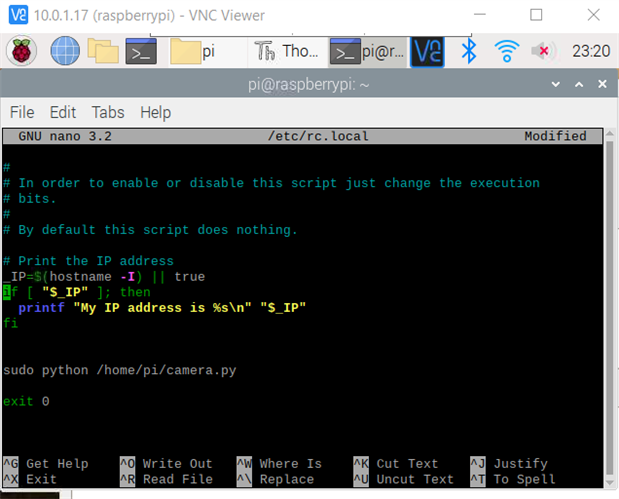Open the file manager folders icon
The image size is (619, 499).
pos(103,51)
